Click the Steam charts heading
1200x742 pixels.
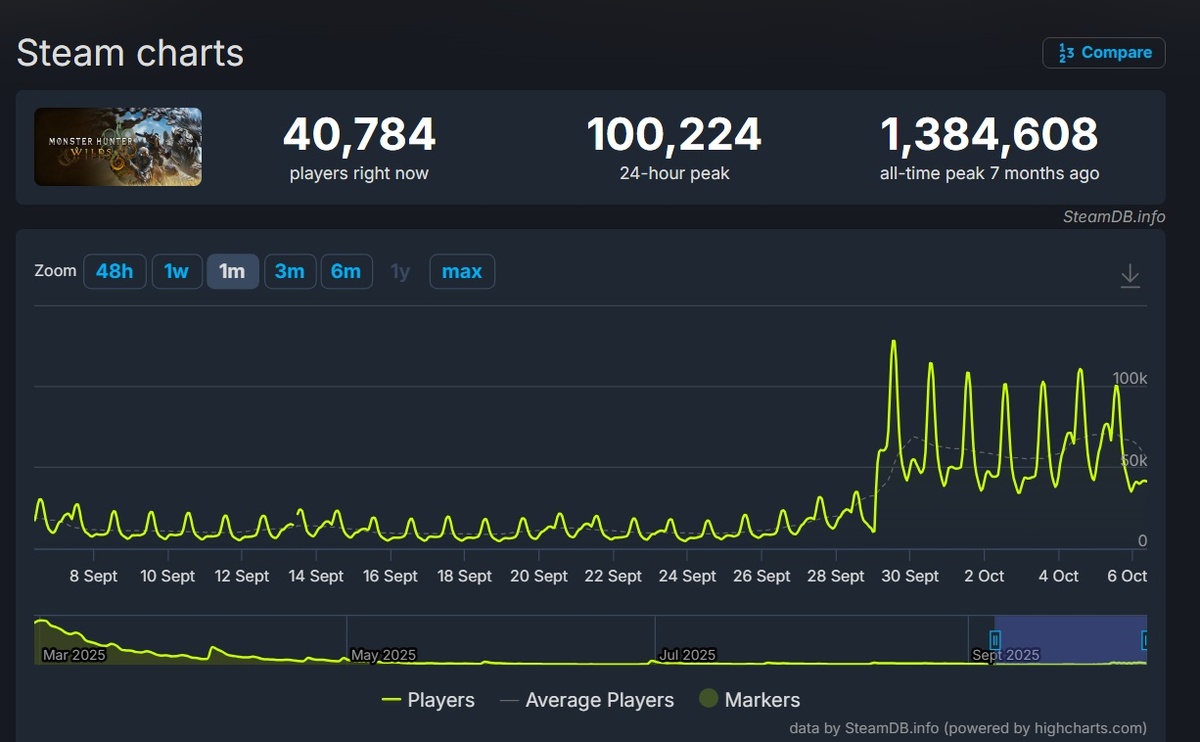[x=130, y=53]
